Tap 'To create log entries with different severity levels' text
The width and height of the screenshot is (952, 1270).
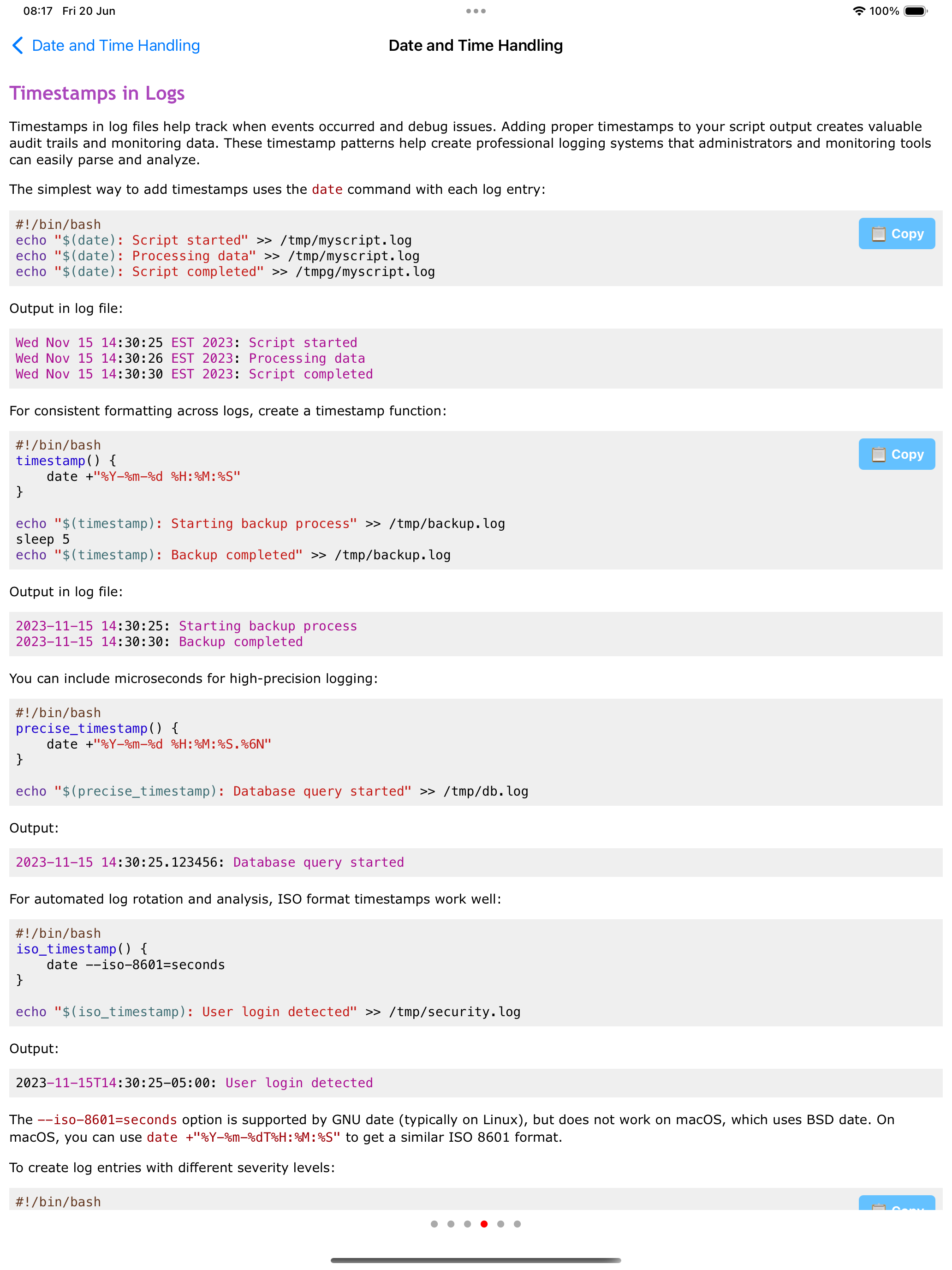[172, 1168]
